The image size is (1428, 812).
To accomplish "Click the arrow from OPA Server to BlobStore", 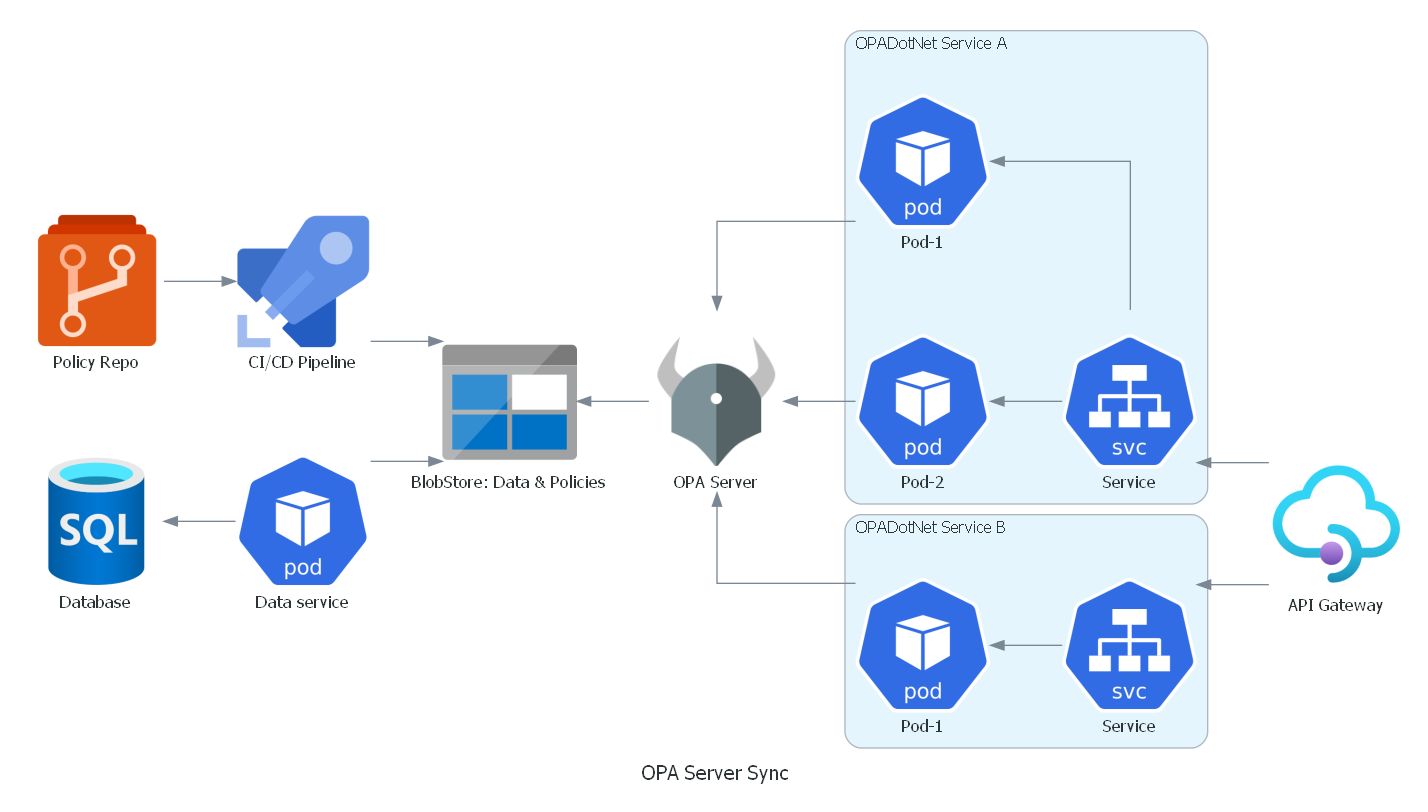I will tap(613, 402).
